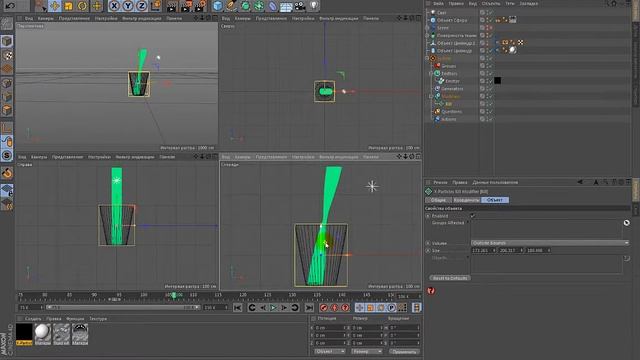Open Вид menu in perspective viewport
Viewport: 640px width, 360px height.
[29, 18]
